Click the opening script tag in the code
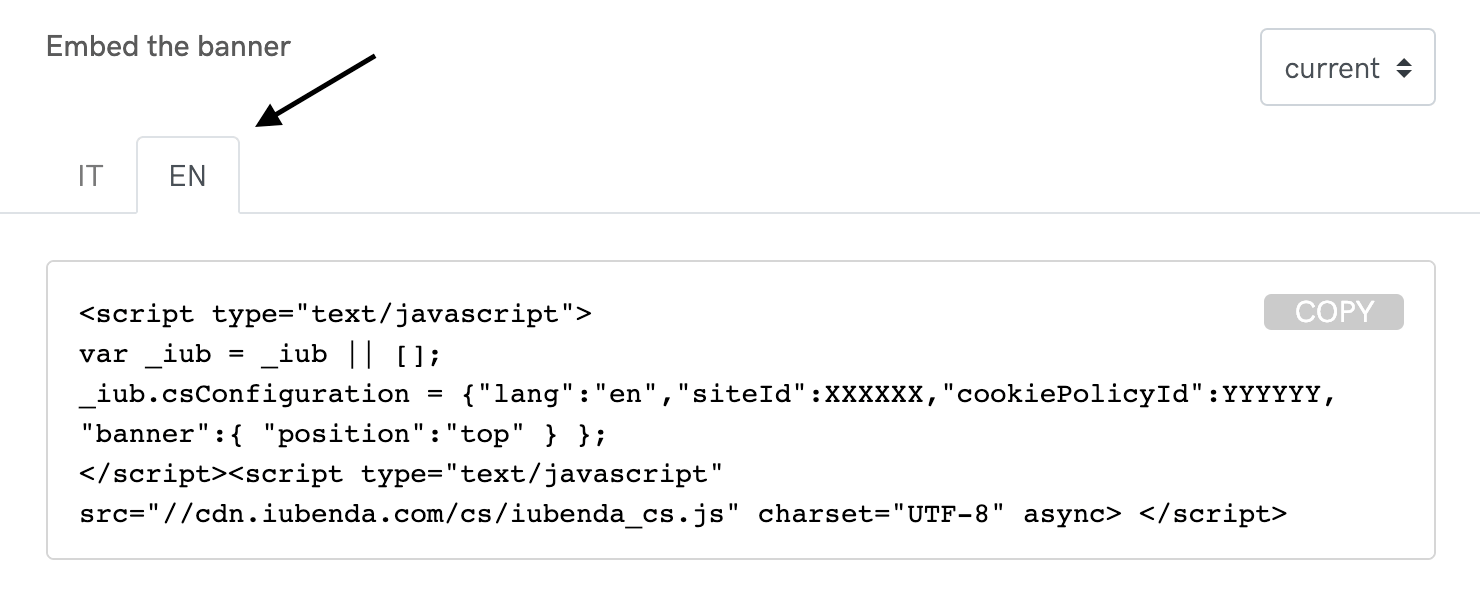Viewport: 1480px width, 590px height. (335, 312)
